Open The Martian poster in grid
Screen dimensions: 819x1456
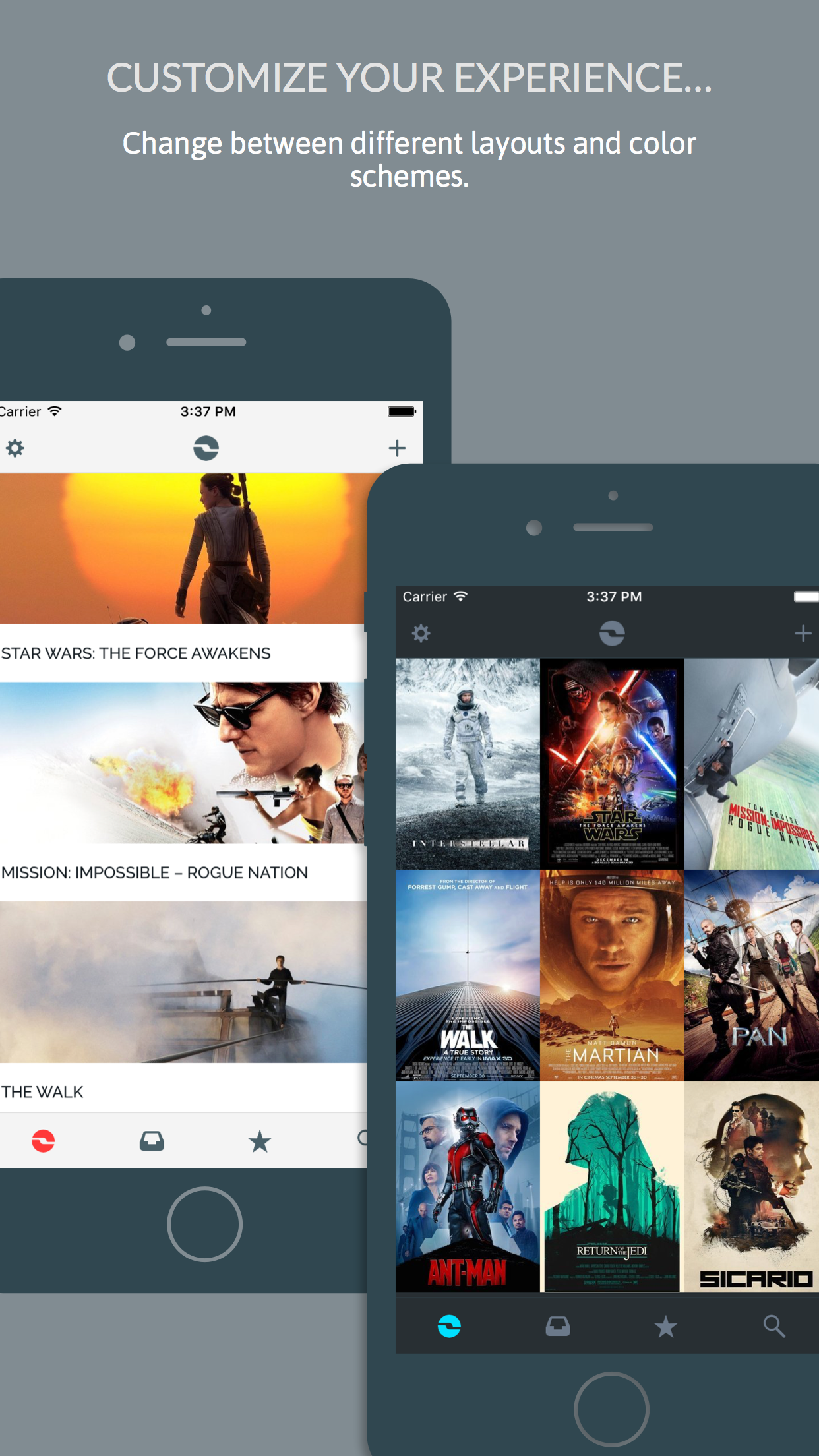click(x=612, y=975)
